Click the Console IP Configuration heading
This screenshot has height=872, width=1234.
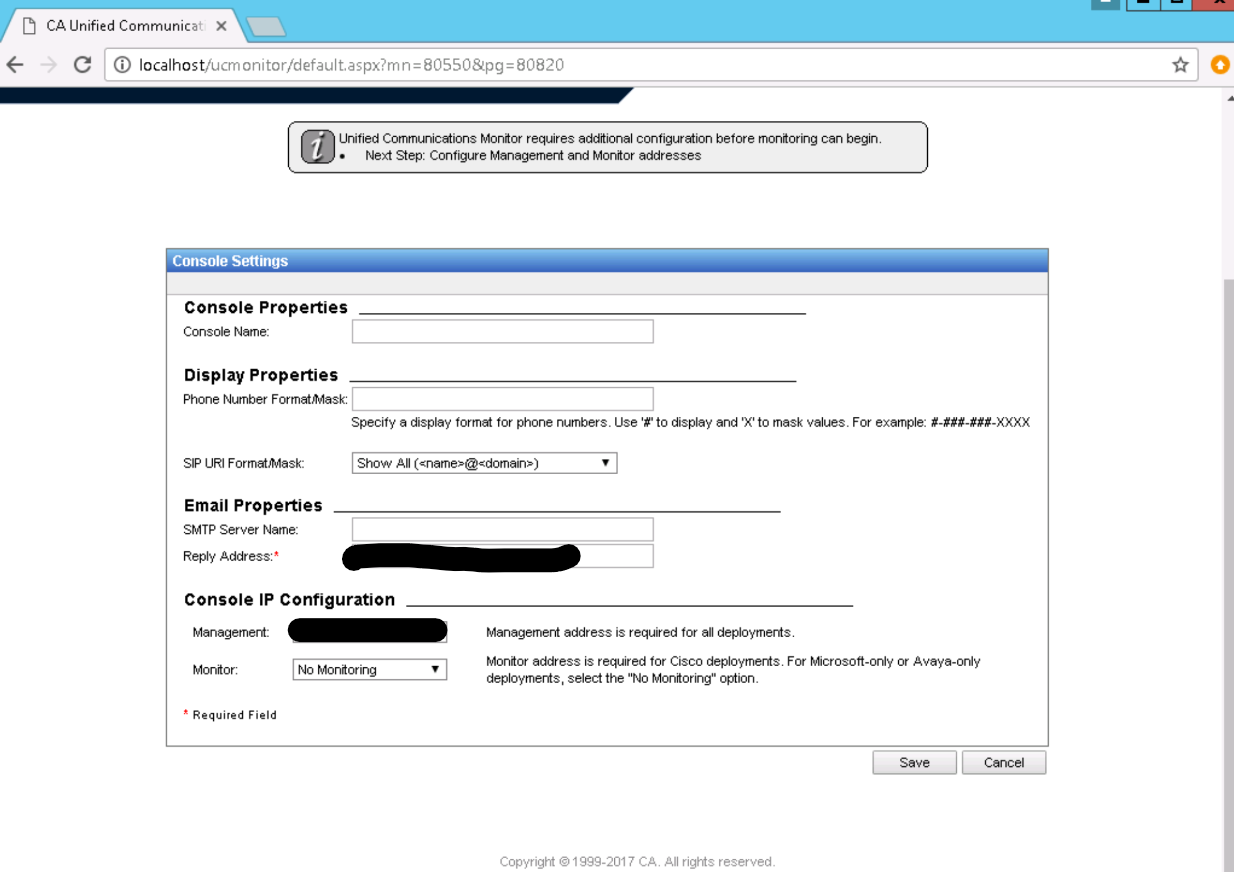tap(290, 600)
